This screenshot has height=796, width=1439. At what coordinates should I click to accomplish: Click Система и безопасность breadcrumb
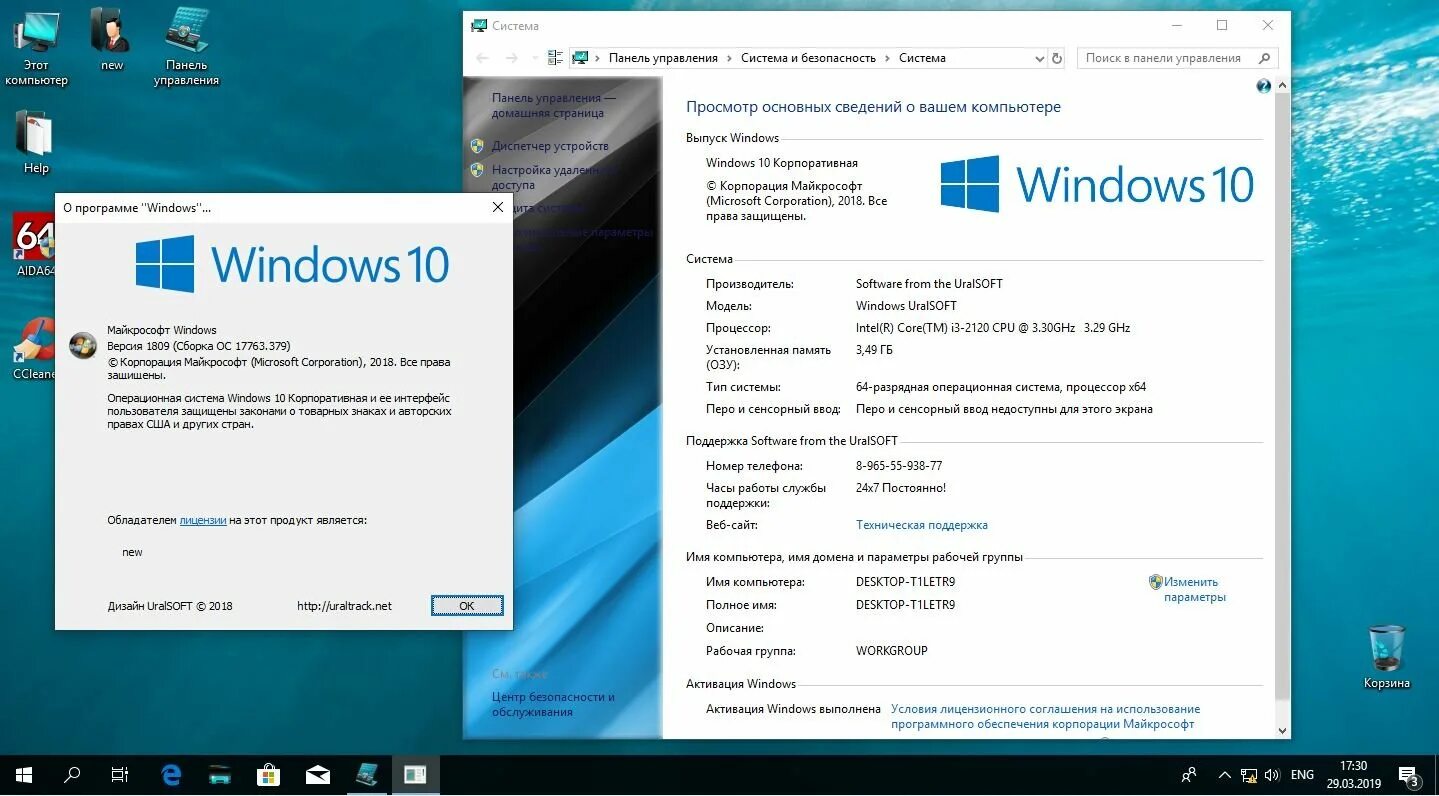click(808, 58)
